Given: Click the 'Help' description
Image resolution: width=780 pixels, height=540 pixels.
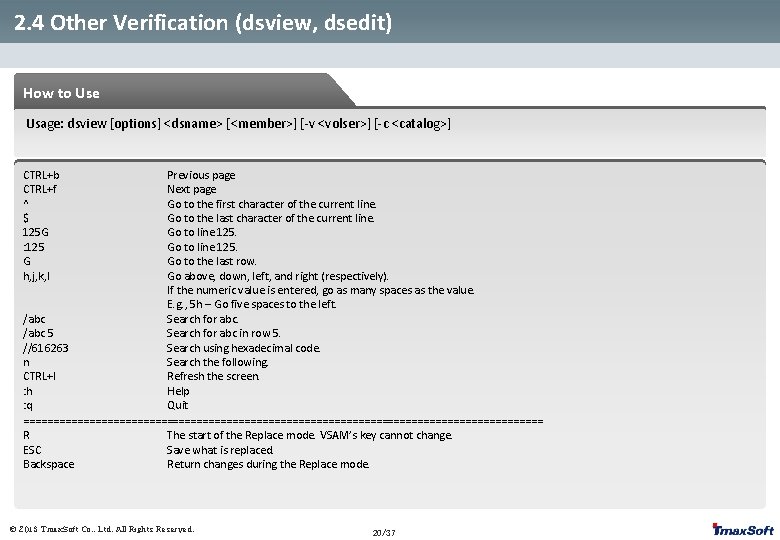Looking at the screenshot, I should coord(178,391).
